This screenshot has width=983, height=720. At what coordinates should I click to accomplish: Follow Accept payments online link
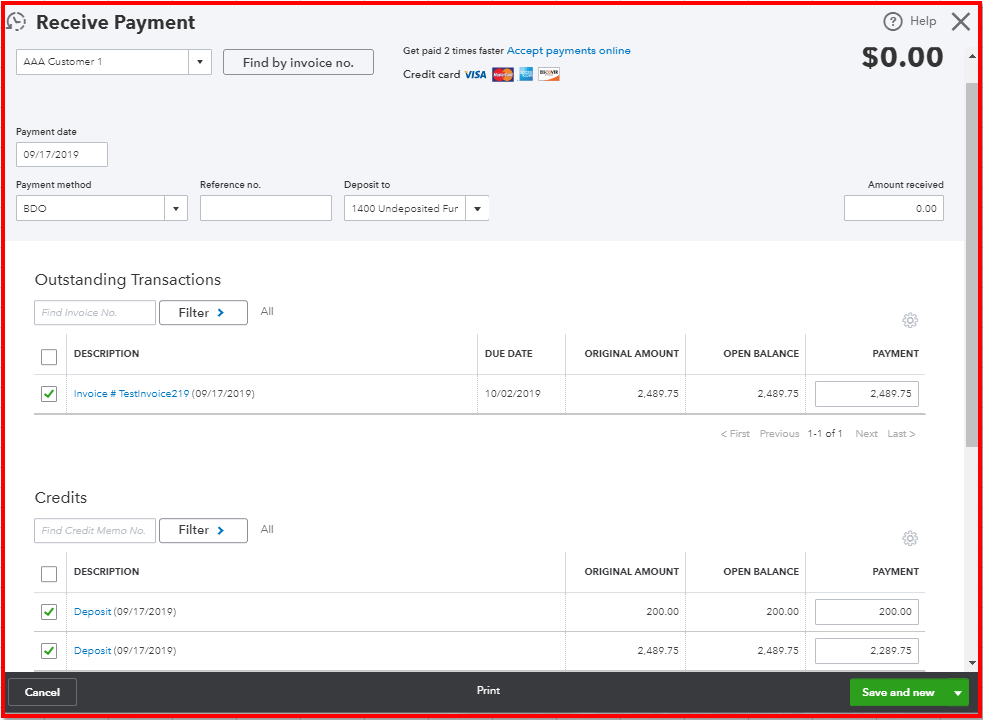569,51
